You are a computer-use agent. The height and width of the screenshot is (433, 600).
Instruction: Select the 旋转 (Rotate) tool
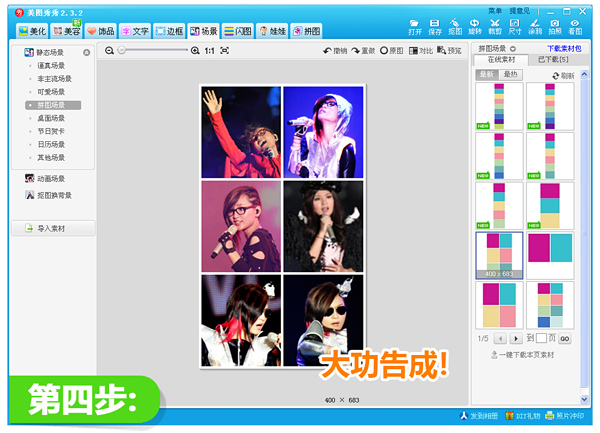475,25
